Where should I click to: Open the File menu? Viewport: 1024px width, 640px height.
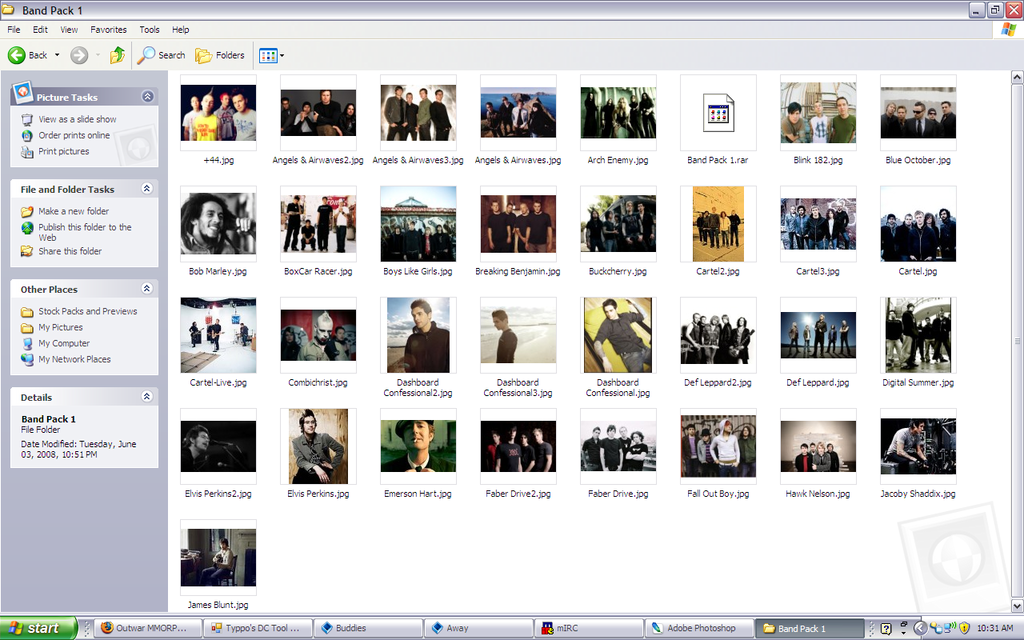pos(14,29)
